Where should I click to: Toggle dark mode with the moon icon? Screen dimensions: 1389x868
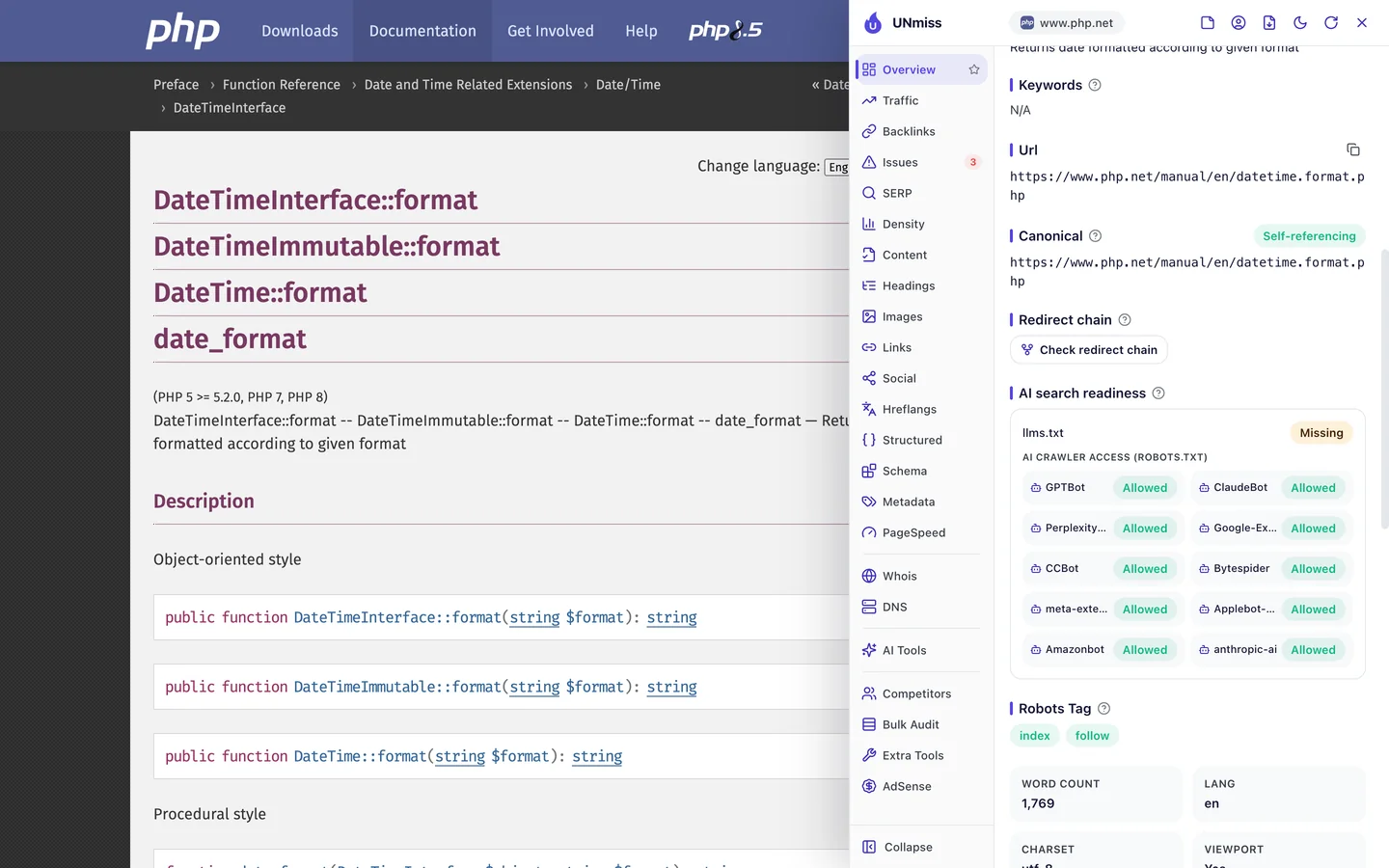(x=1300, y=22)
